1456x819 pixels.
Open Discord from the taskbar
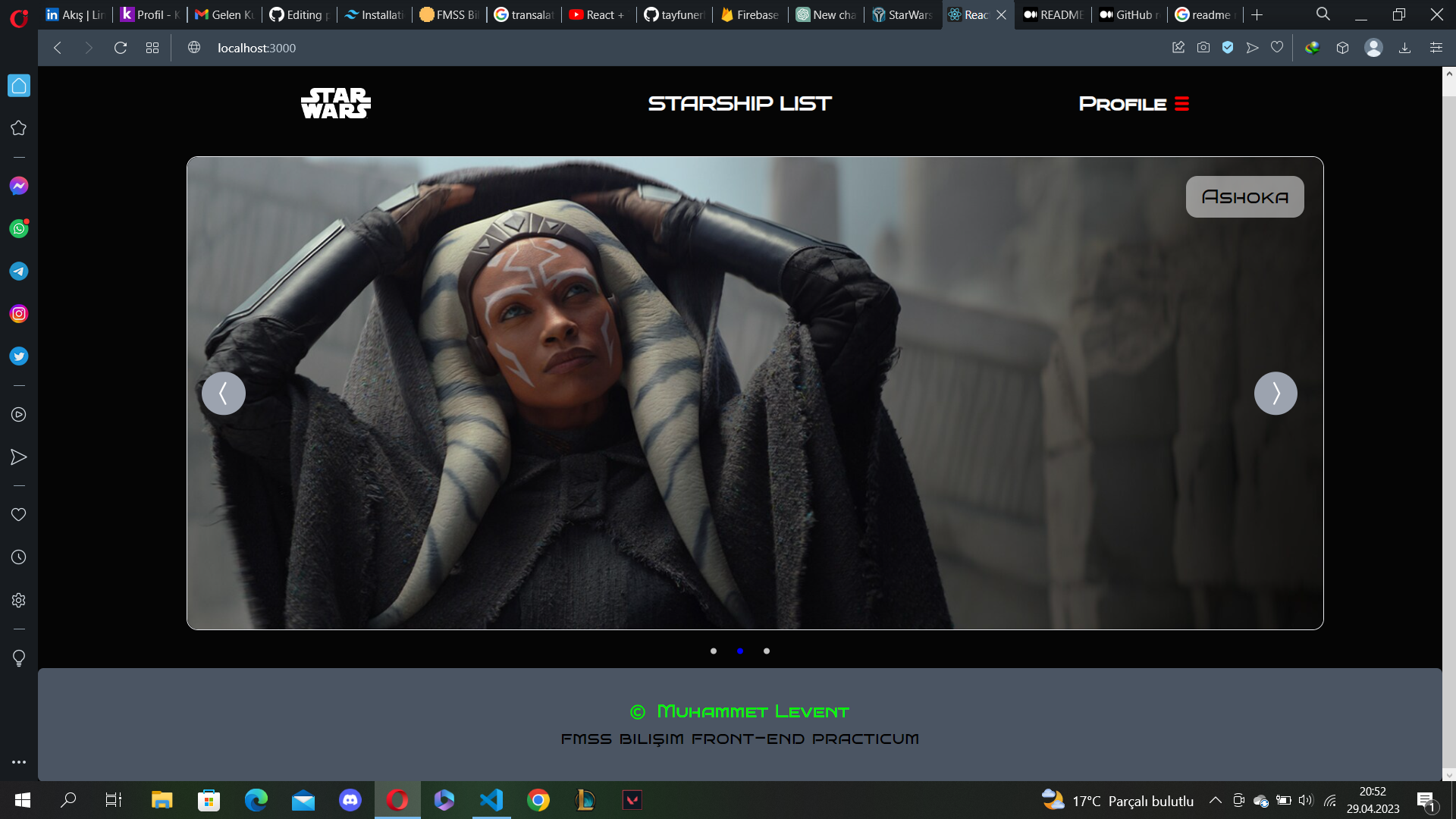point(350,800)
